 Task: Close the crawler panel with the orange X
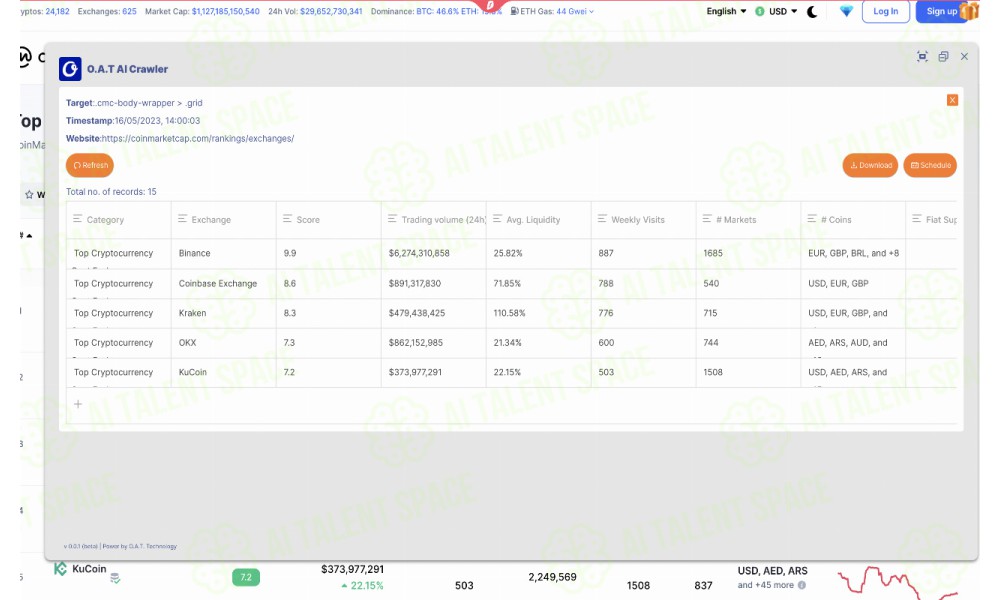(x=952, y=100)
